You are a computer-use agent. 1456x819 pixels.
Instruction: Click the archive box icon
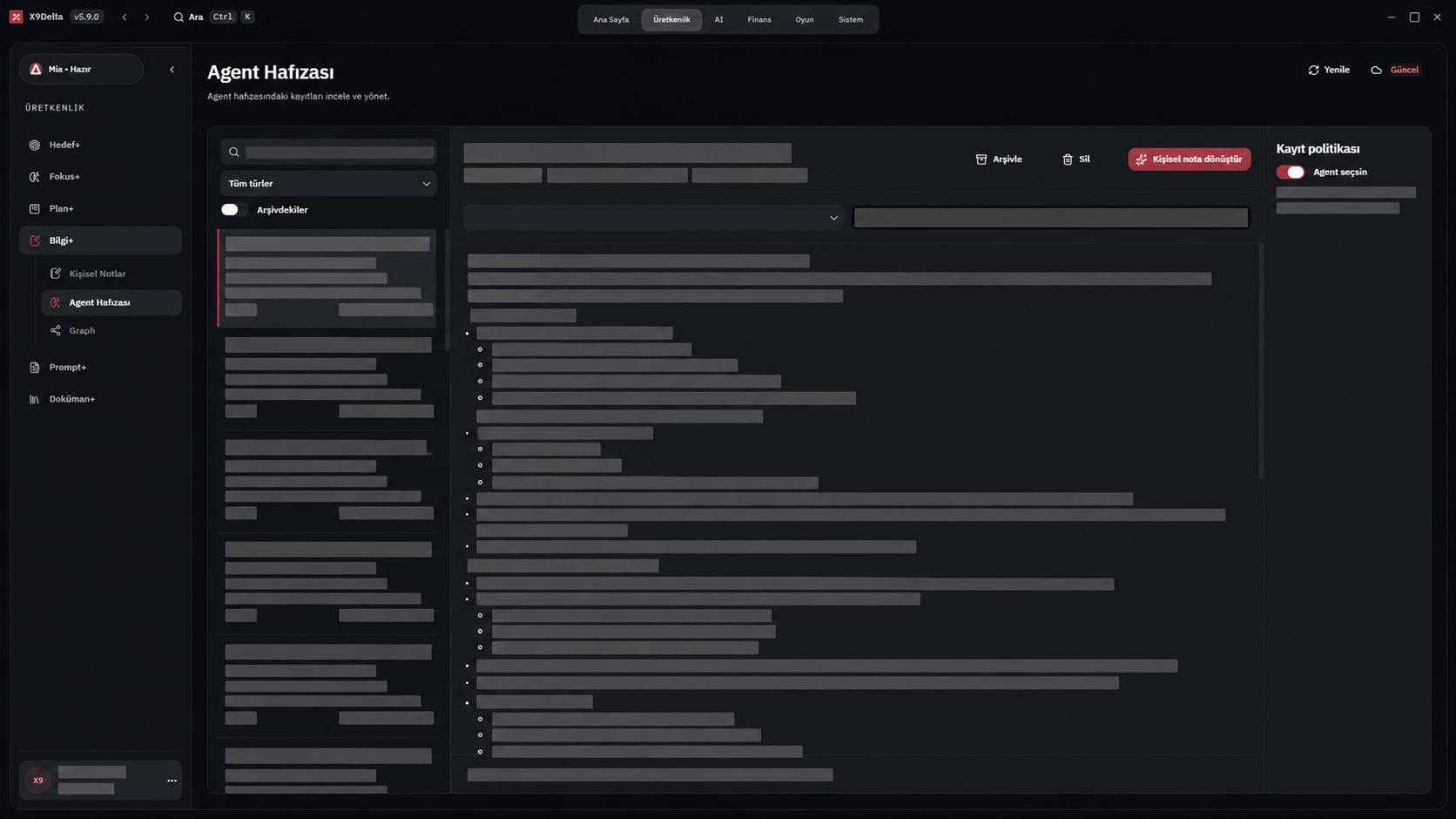(981, 159)
